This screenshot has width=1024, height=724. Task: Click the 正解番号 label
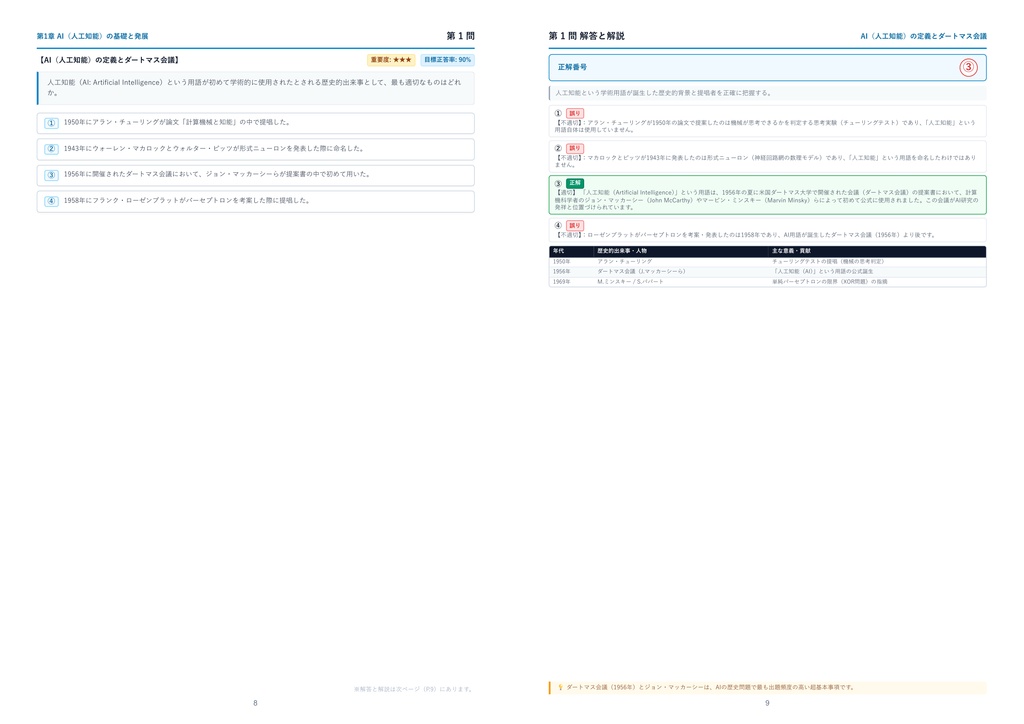(572, 67)
